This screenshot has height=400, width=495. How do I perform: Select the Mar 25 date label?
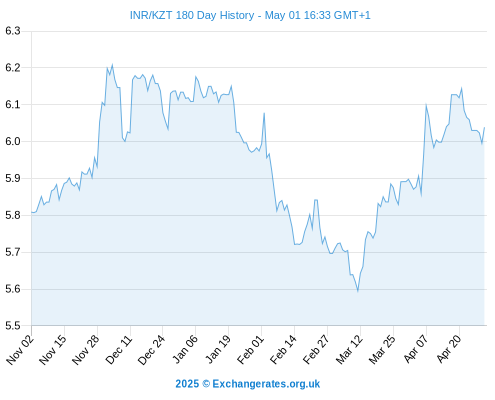pos(382,349)
